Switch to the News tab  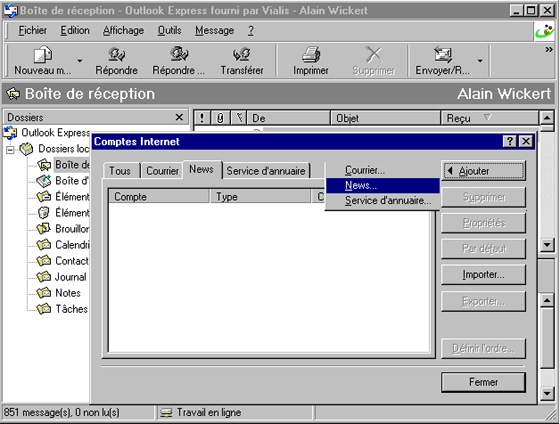click(x=202, y=169)
